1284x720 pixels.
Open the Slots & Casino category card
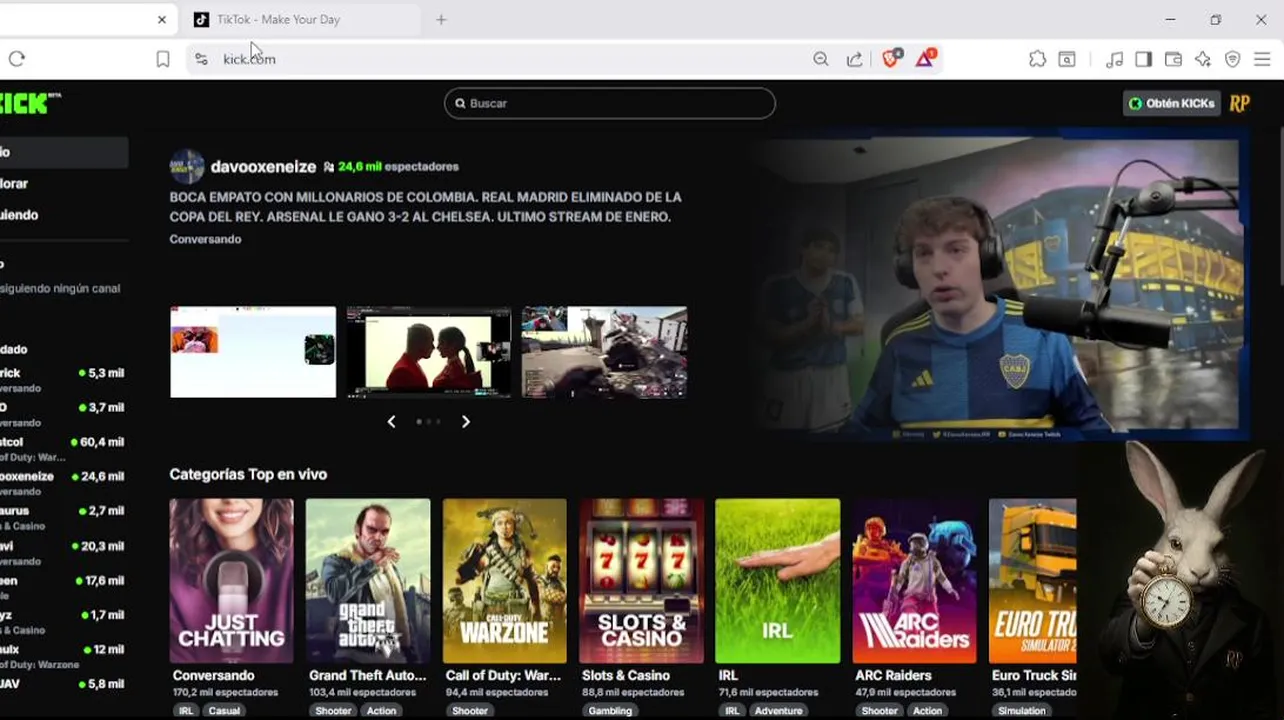(641, 581)
